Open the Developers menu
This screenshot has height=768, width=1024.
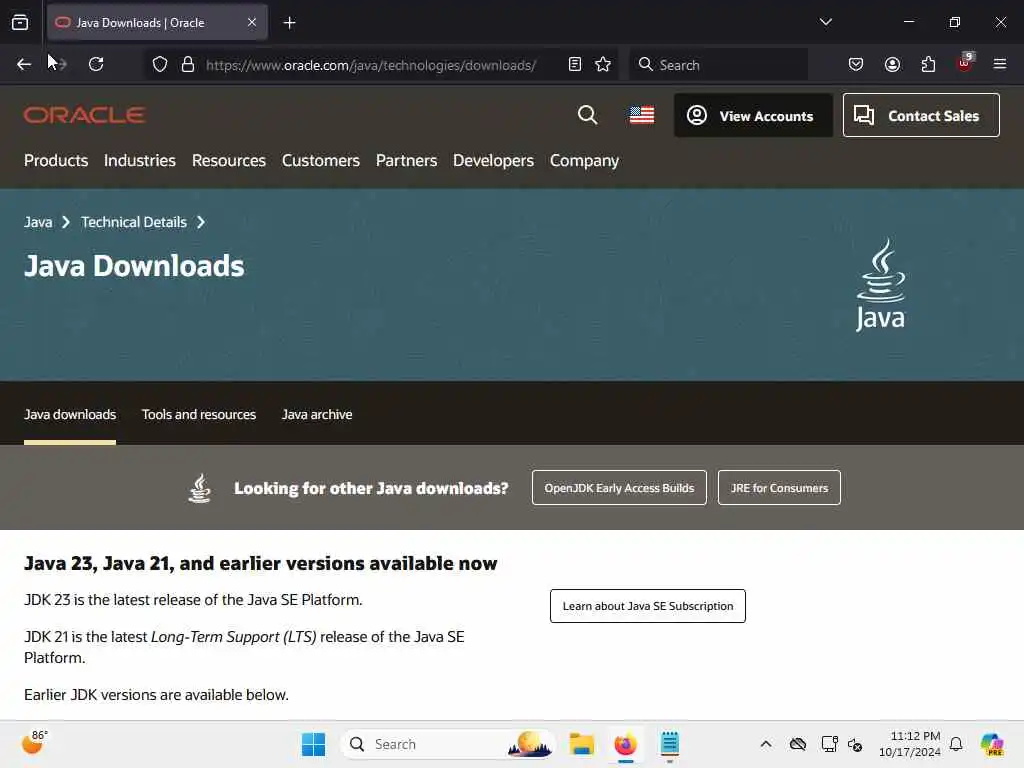pyautogui.click(x=493, y=161)
